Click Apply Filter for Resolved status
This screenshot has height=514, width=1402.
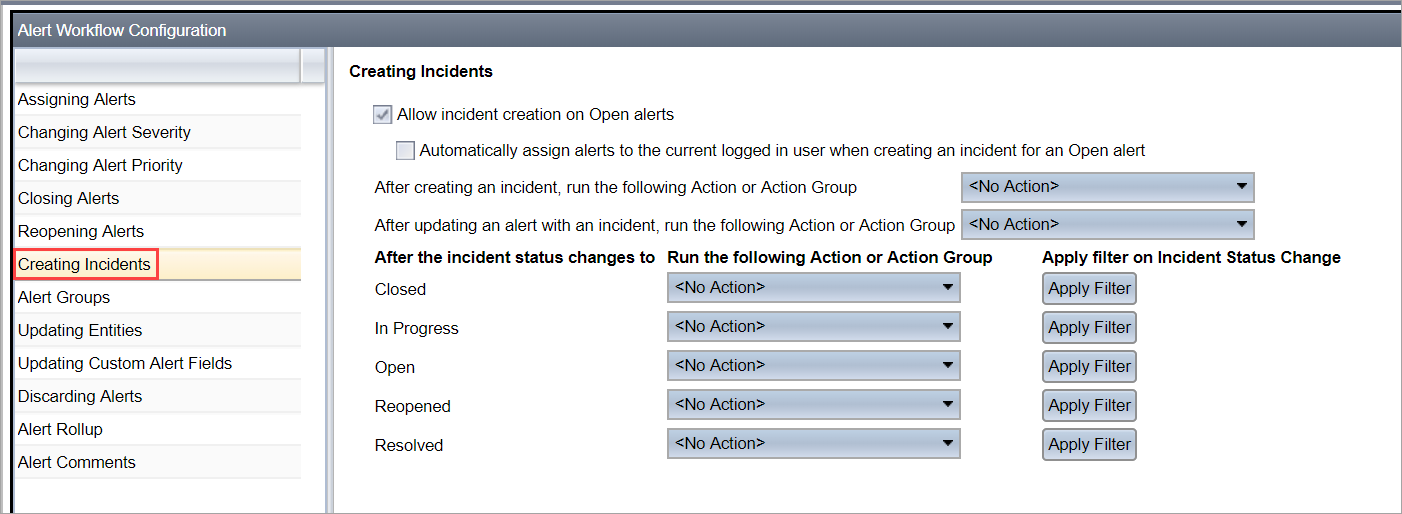[1089, 445]
